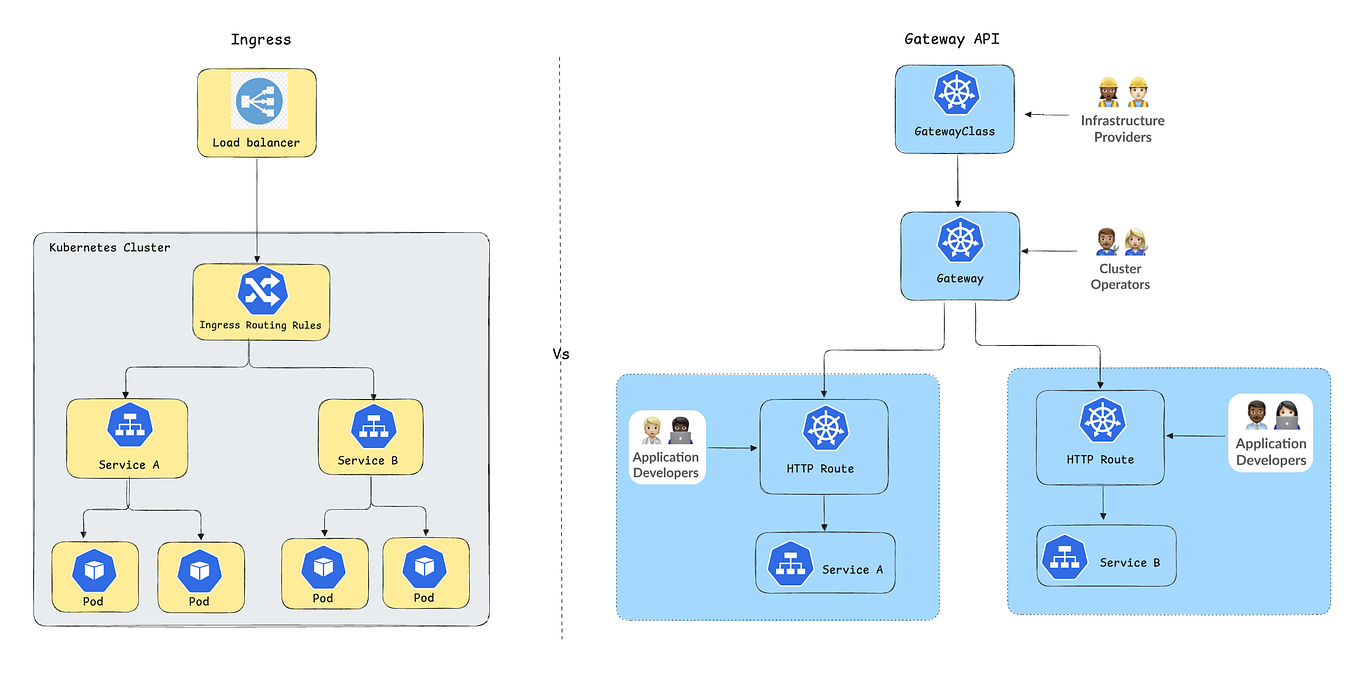Select the Ingress Routing Rules icon
The image size is (1358, 680).
(260, 290)
